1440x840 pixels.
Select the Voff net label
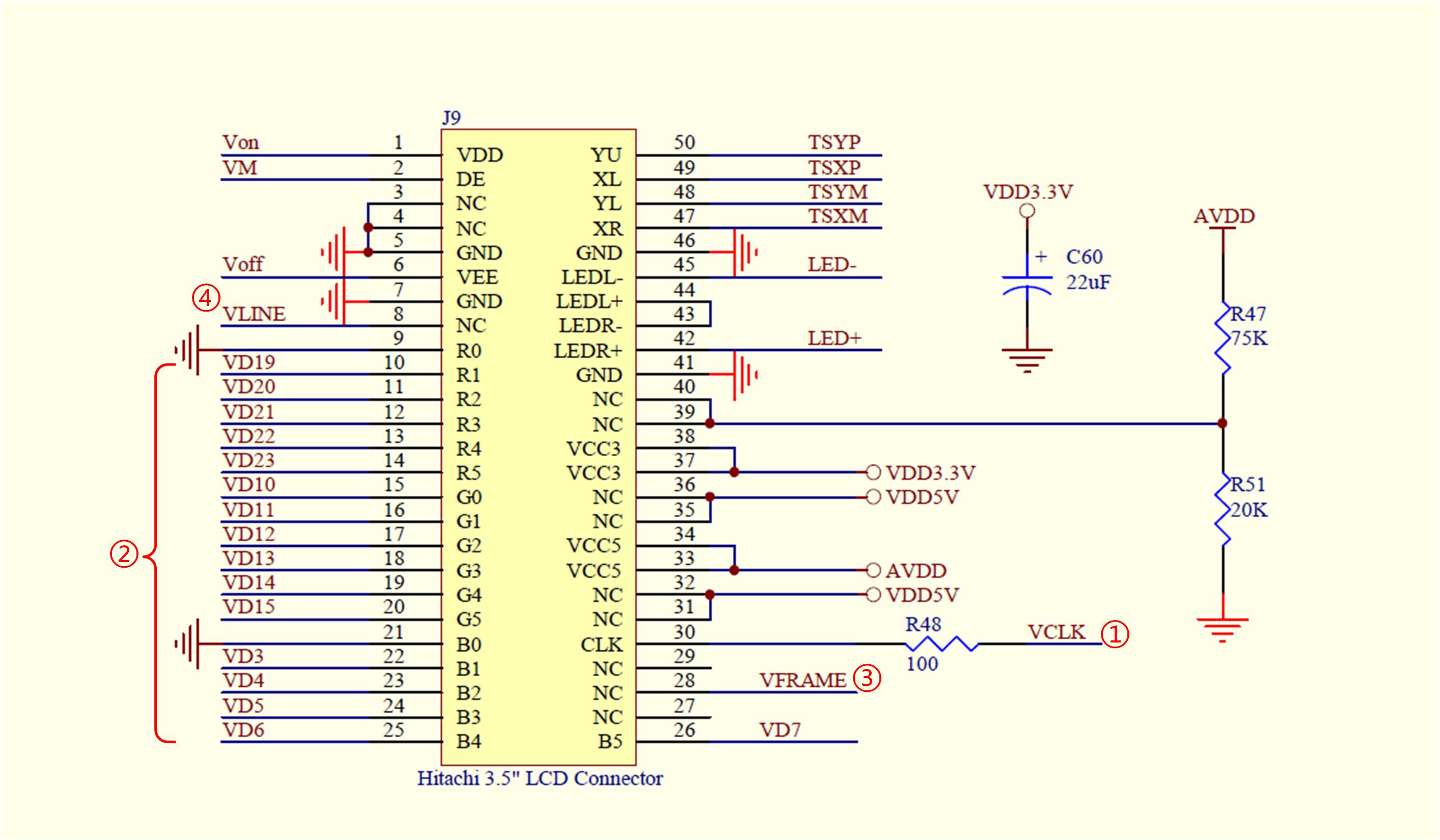click(x=243, y=265)
